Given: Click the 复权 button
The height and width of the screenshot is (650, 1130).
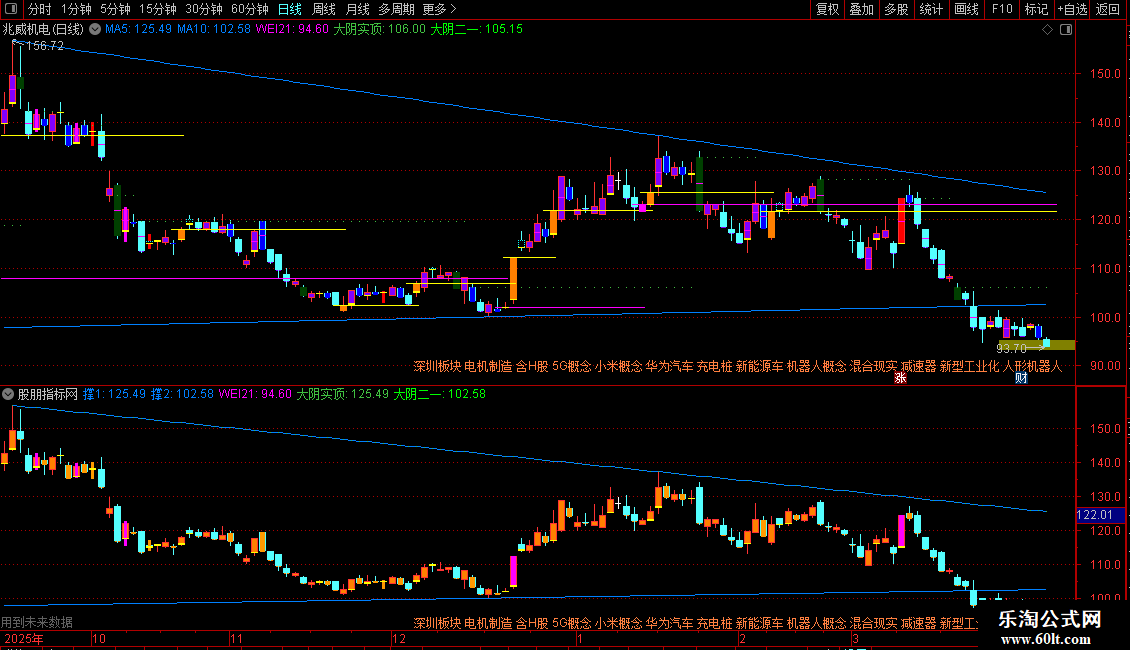Looking at the screenshot, I should point(827,9).
